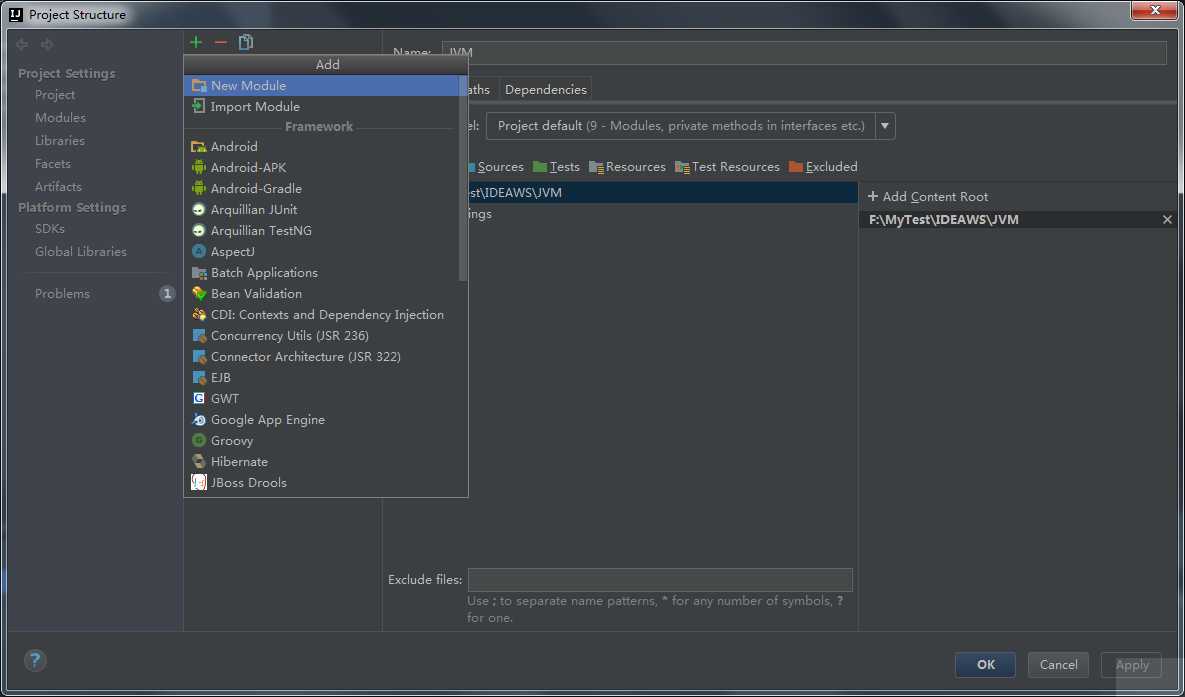Switch to the Dependencies tab
1185x697 pixels.
point(546,89)
